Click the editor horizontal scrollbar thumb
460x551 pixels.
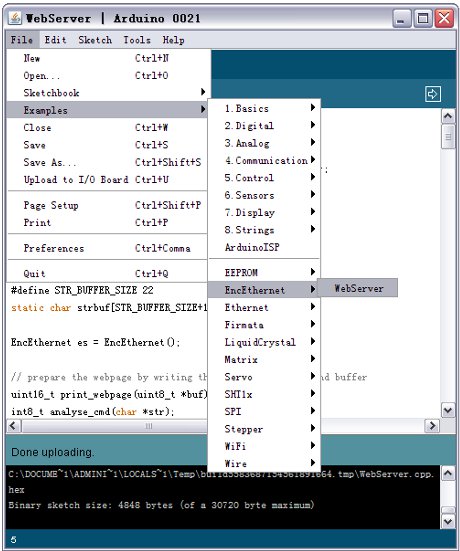tap(115, 426)
